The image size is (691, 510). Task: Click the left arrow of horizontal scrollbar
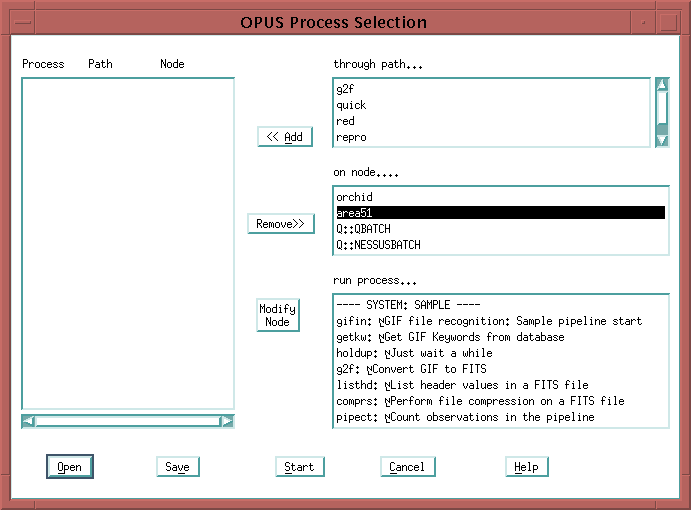click(x=28, y=421)
